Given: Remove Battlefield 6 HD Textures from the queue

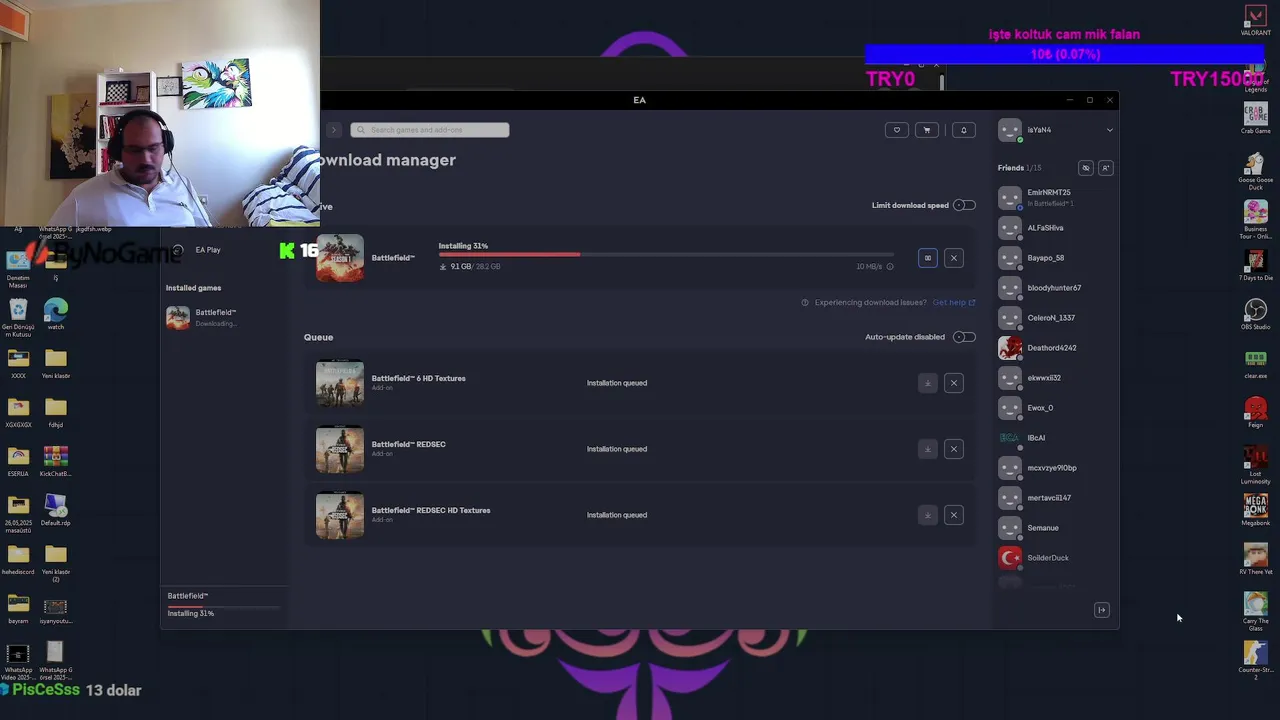Looking at the screenshot, I should click(954, 383).
